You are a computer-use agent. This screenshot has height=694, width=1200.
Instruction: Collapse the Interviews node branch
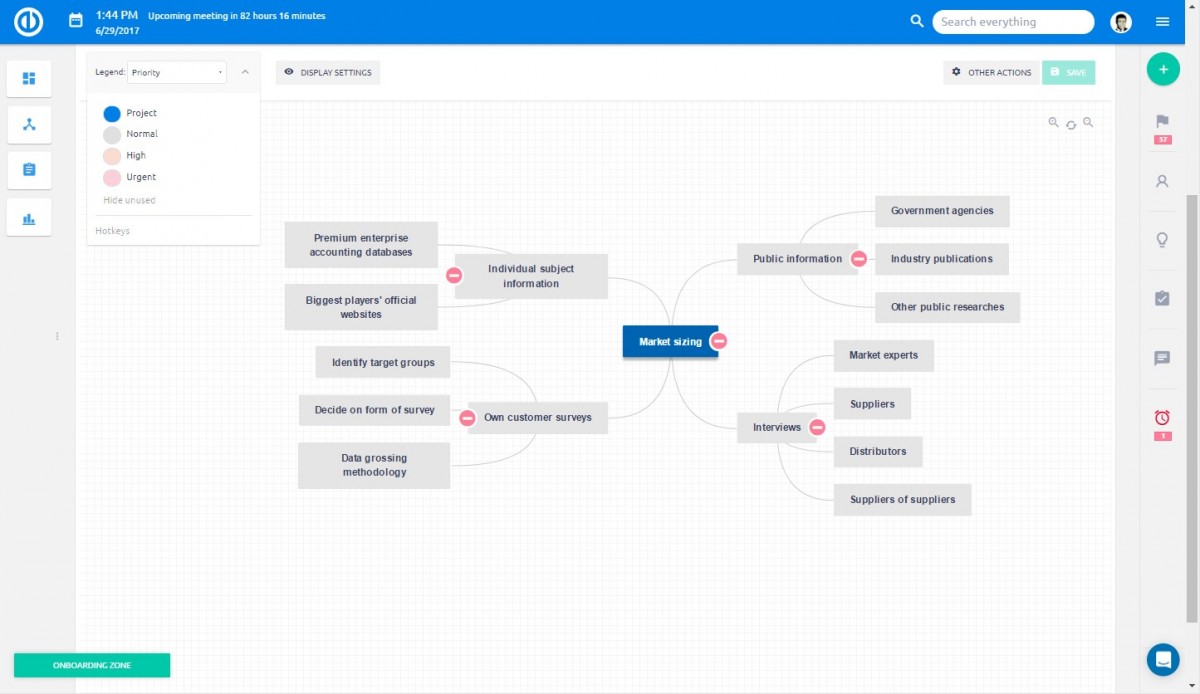(817, 427)
